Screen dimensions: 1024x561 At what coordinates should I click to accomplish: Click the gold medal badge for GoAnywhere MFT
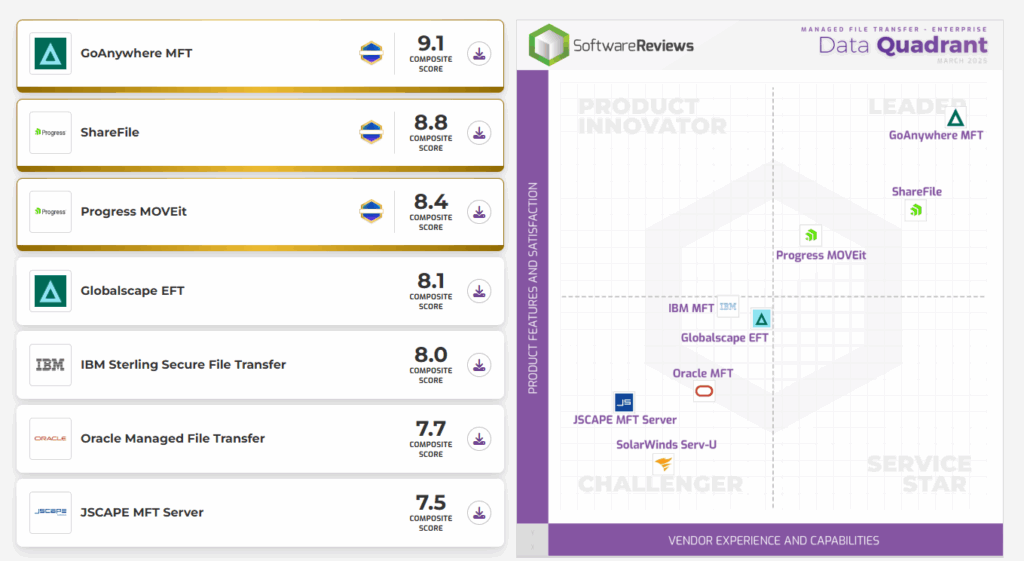tap(371, 53)
